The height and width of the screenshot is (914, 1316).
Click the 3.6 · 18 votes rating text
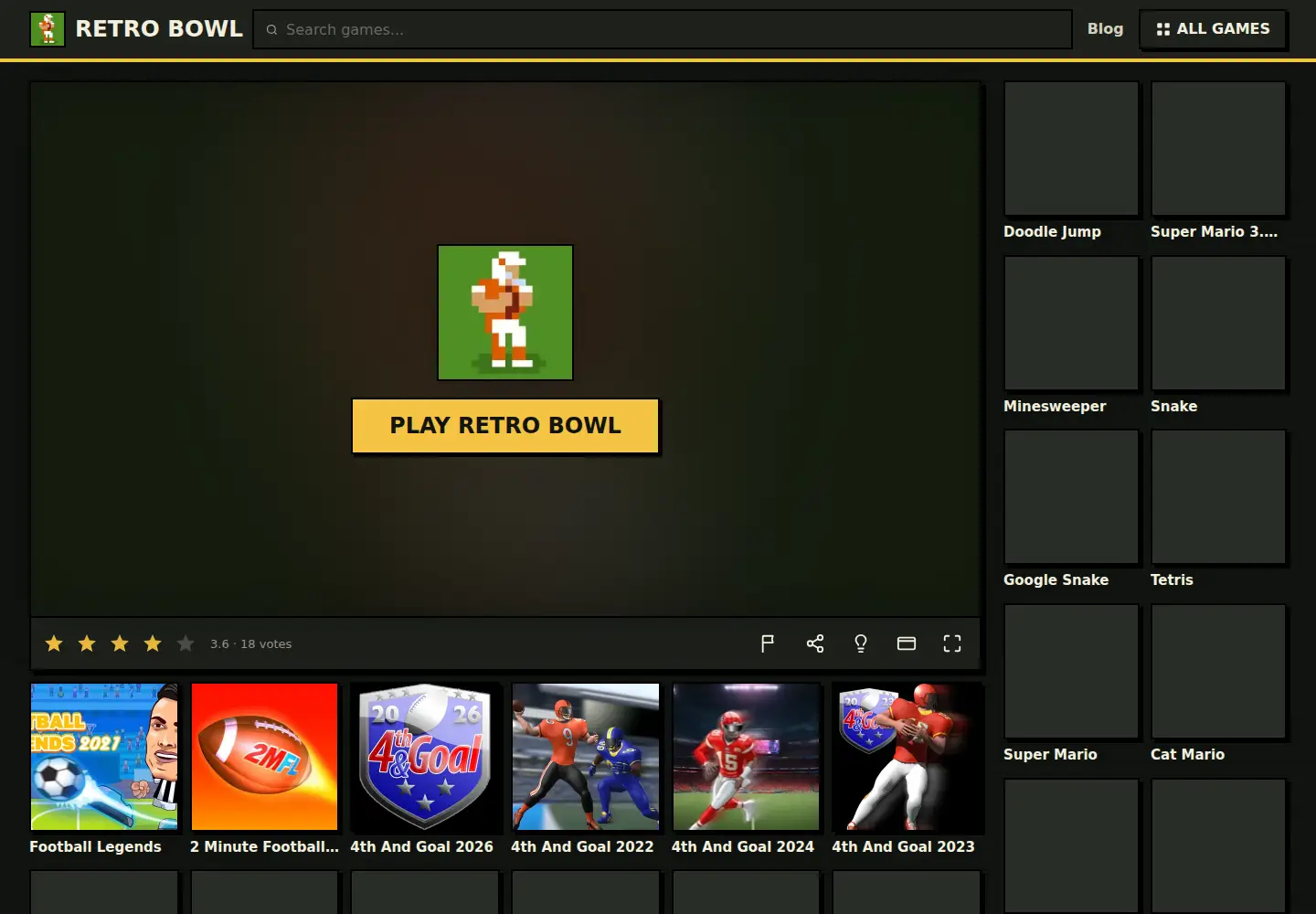coord(251,644)
